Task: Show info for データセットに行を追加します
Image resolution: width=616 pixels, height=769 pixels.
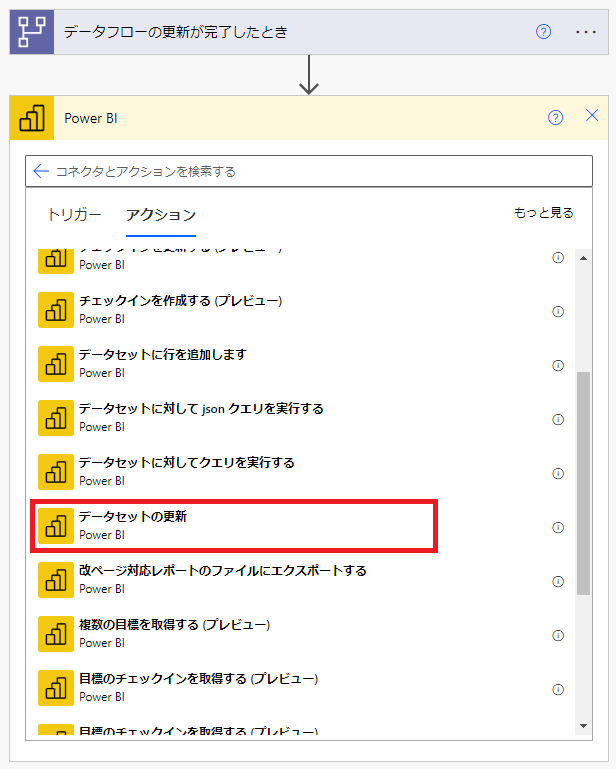Action: [x=558, y=365]
